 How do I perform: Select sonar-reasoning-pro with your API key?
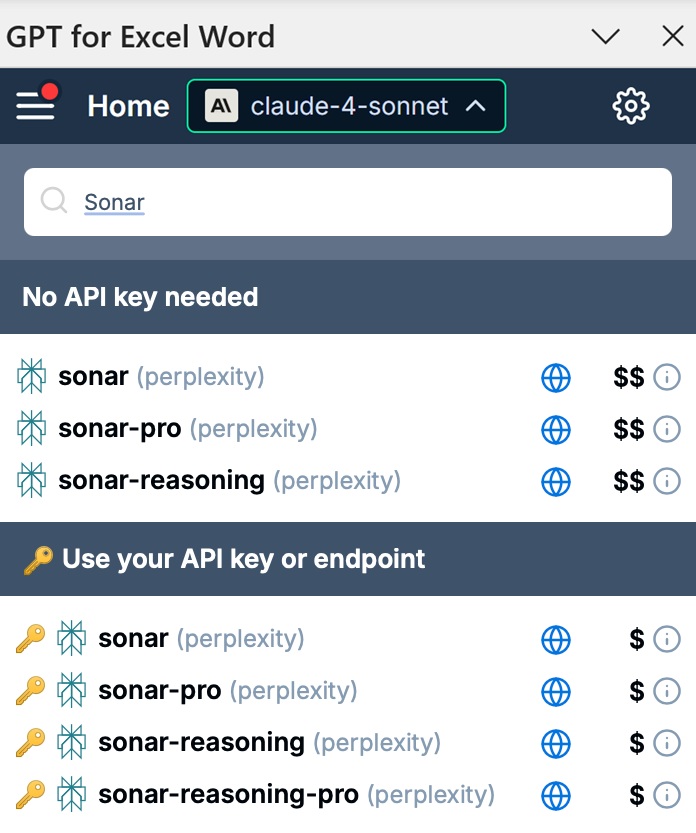[228, 795]
